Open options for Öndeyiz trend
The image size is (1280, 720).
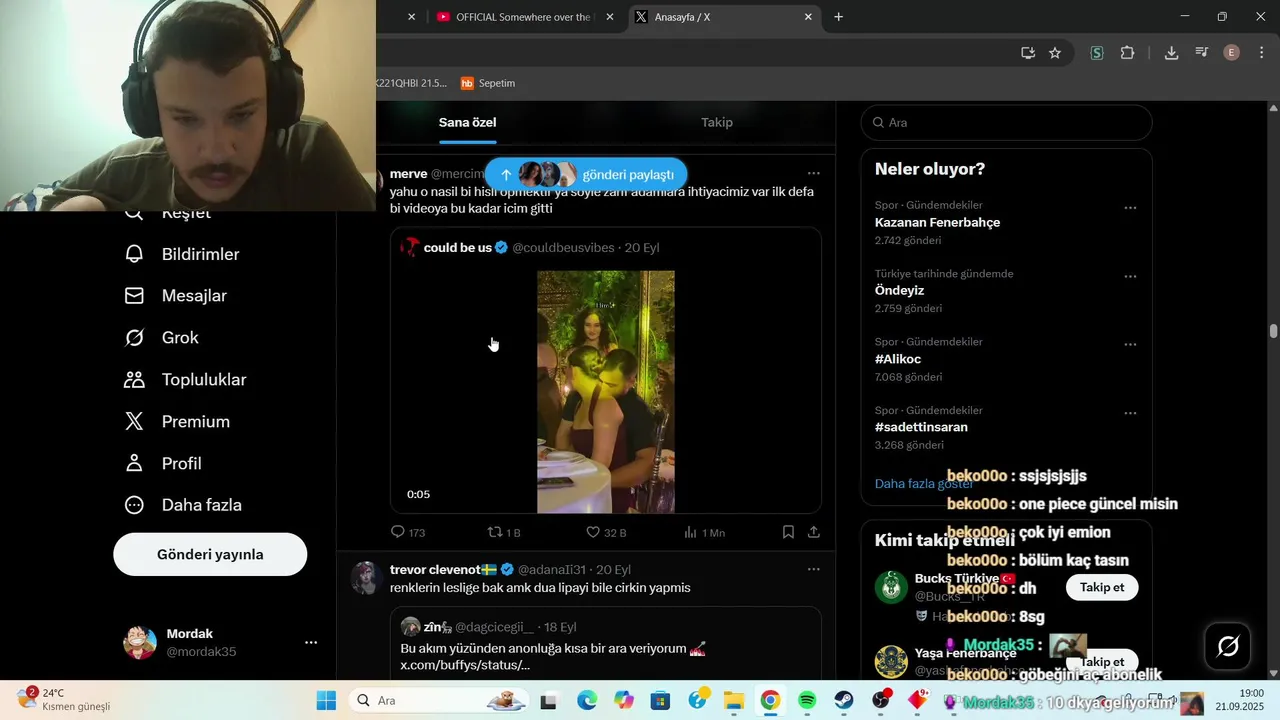pos(1130,276)
